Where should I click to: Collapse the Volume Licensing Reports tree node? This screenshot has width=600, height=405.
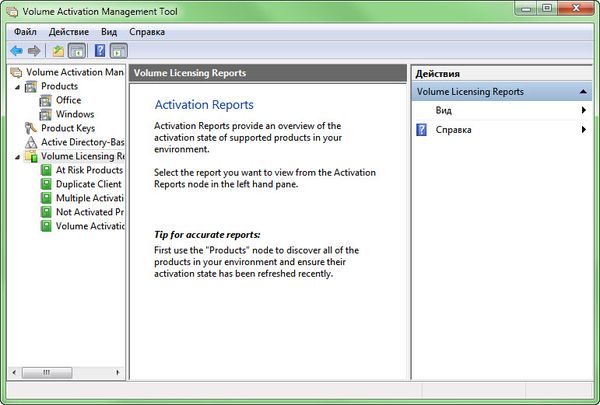point(17,156)
